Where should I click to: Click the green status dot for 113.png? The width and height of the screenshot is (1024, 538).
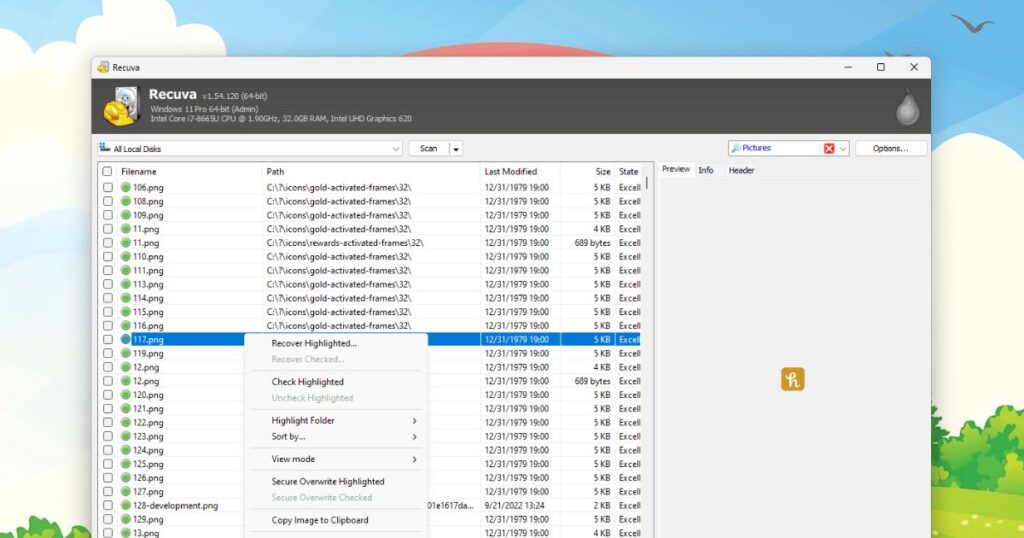click(x=126, y=284)
